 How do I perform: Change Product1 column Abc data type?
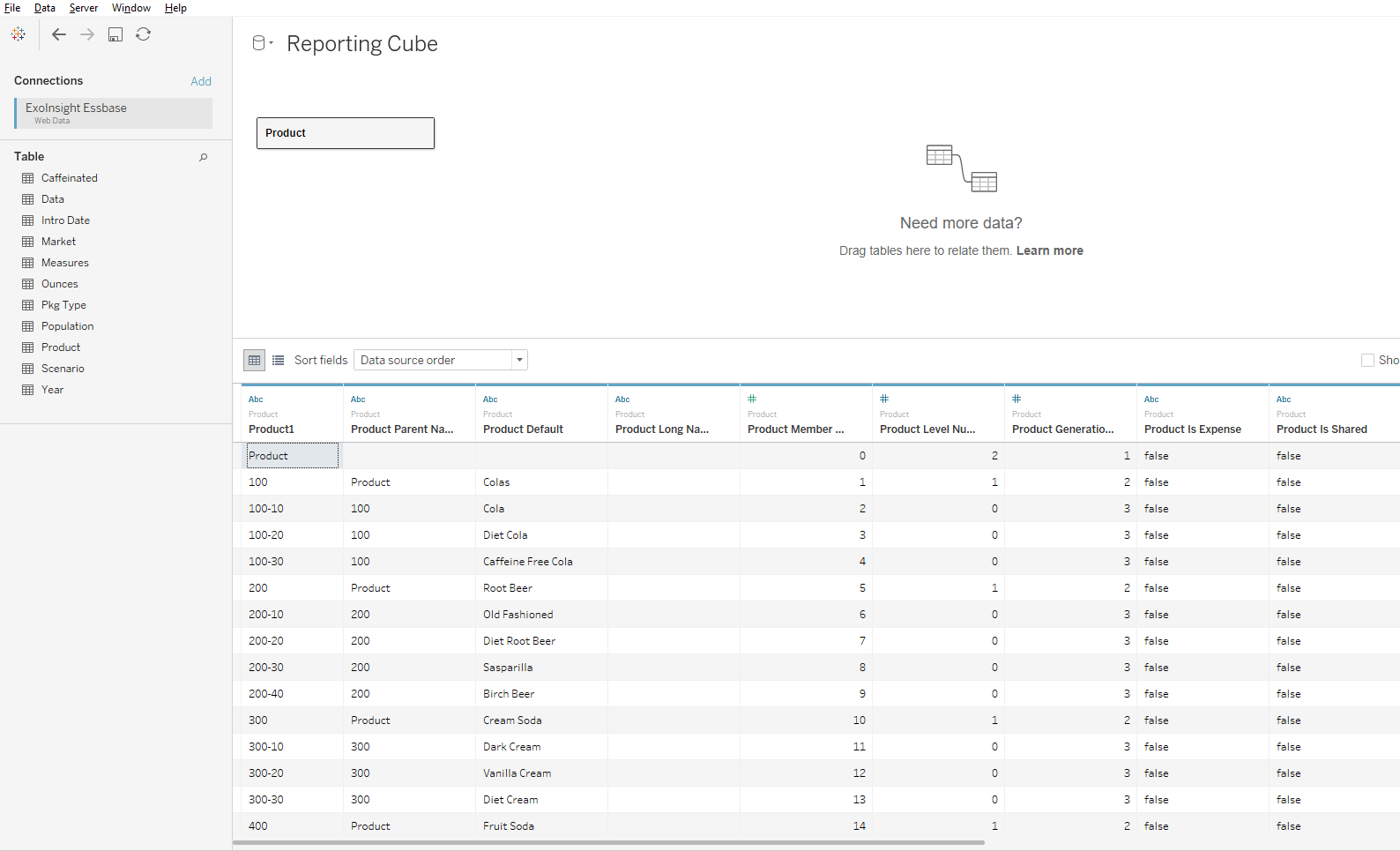click(256, 399)
